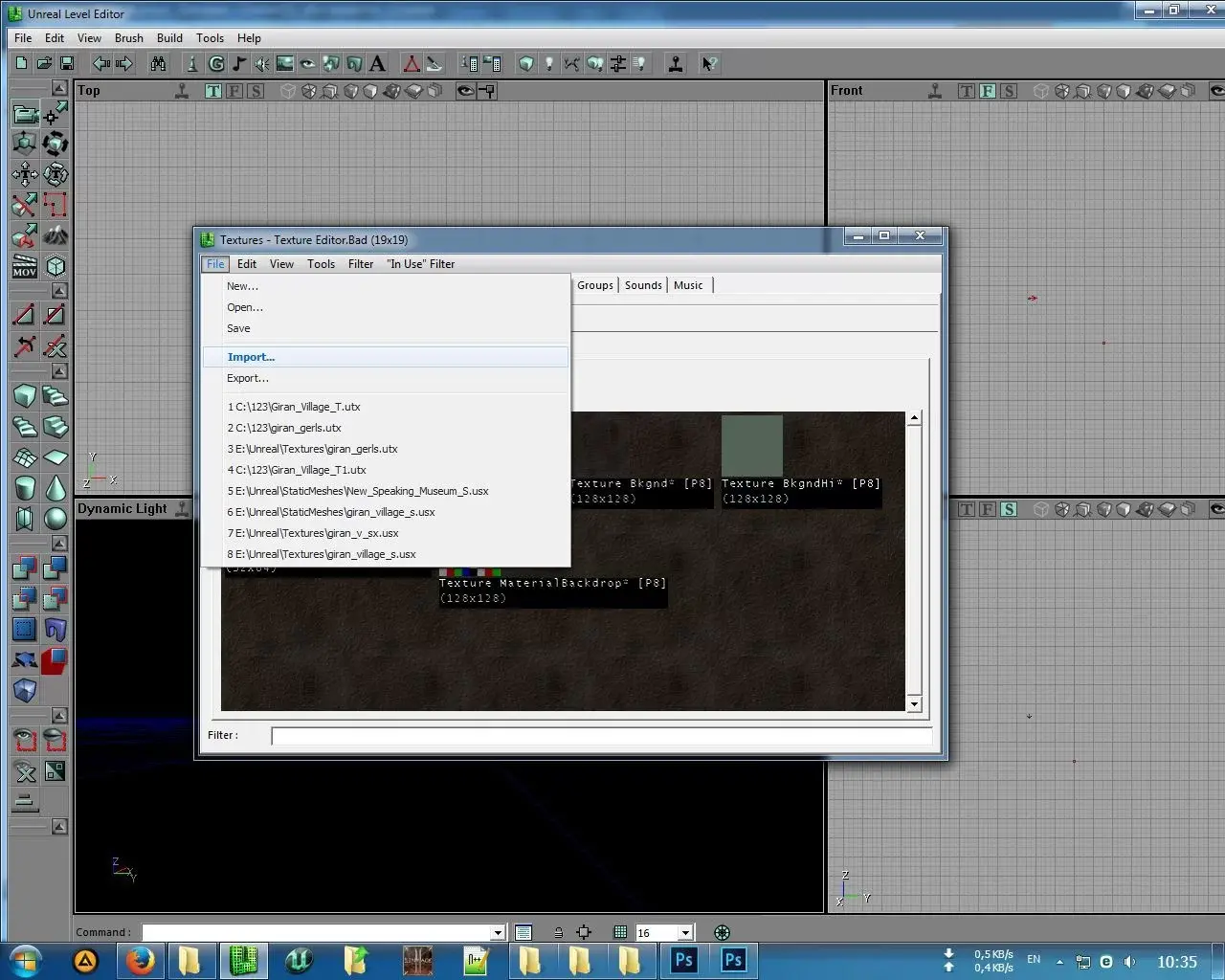The image size is (1225, 980).
Task: Click the Open level folder icon
Action: pyautogui.click(x=44, y=63)
